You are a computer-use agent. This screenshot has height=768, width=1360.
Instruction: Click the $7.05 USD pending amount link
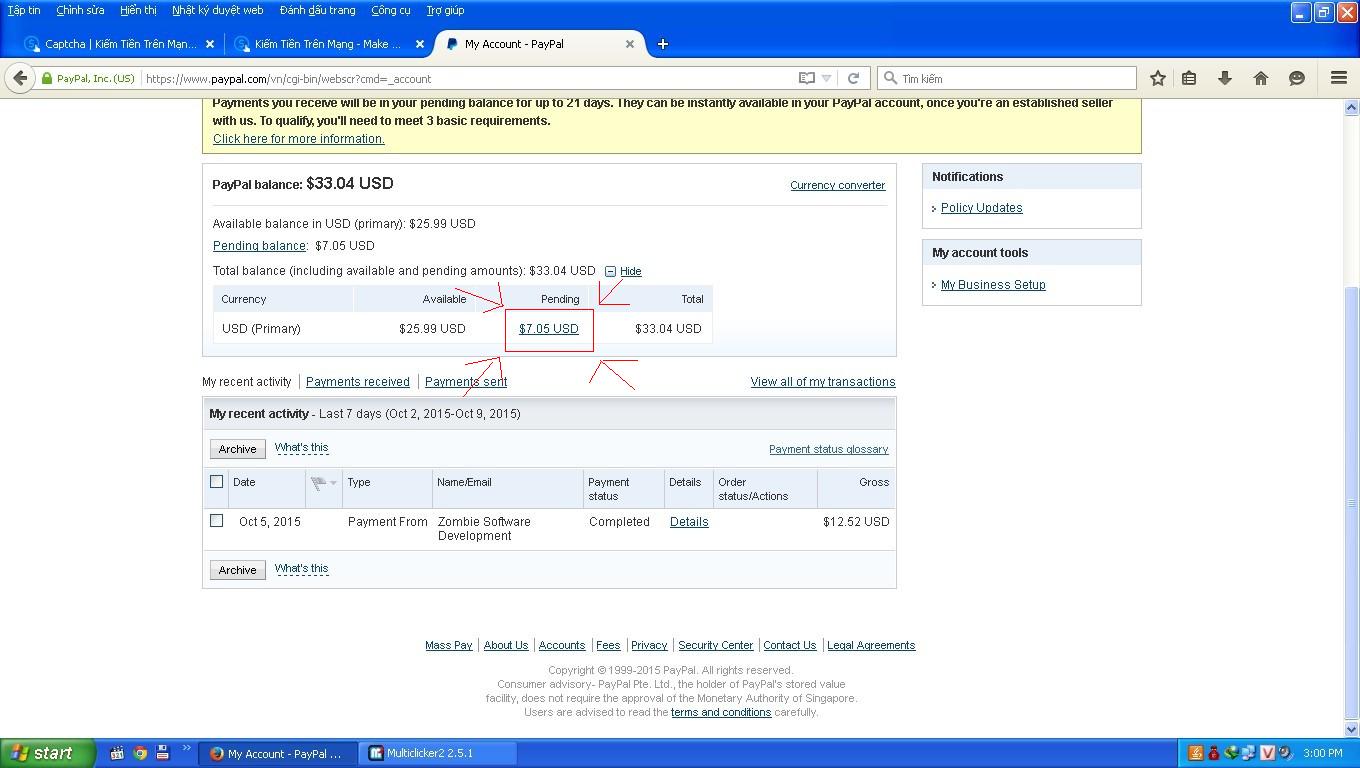(549, 329)
